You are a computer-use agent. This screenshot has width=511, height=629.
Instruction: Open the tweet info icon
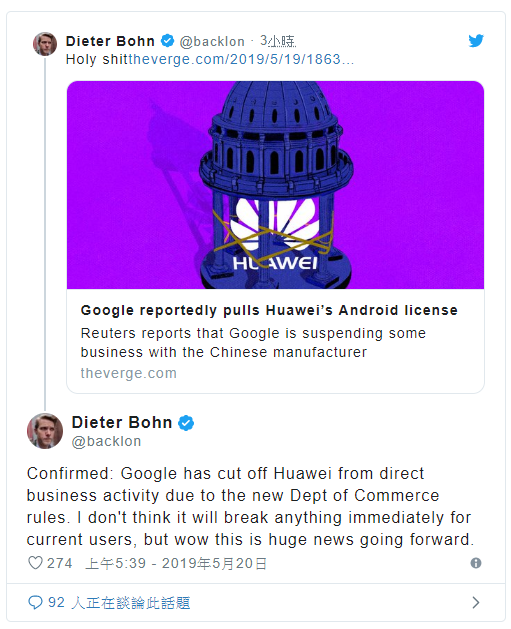tap(476, 563)
